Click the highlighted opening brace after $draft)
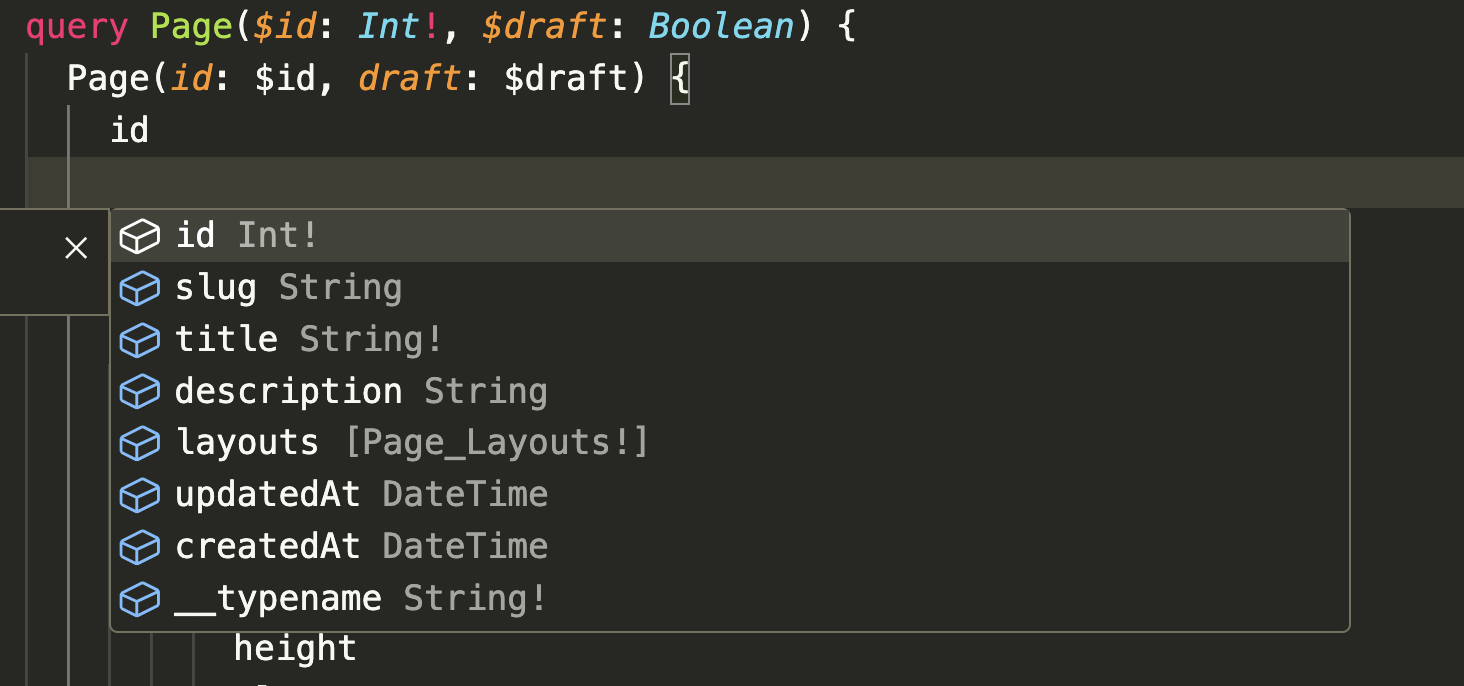This screenshot has height=686, width=1464. pyautogui.click(x=680, y=79)
